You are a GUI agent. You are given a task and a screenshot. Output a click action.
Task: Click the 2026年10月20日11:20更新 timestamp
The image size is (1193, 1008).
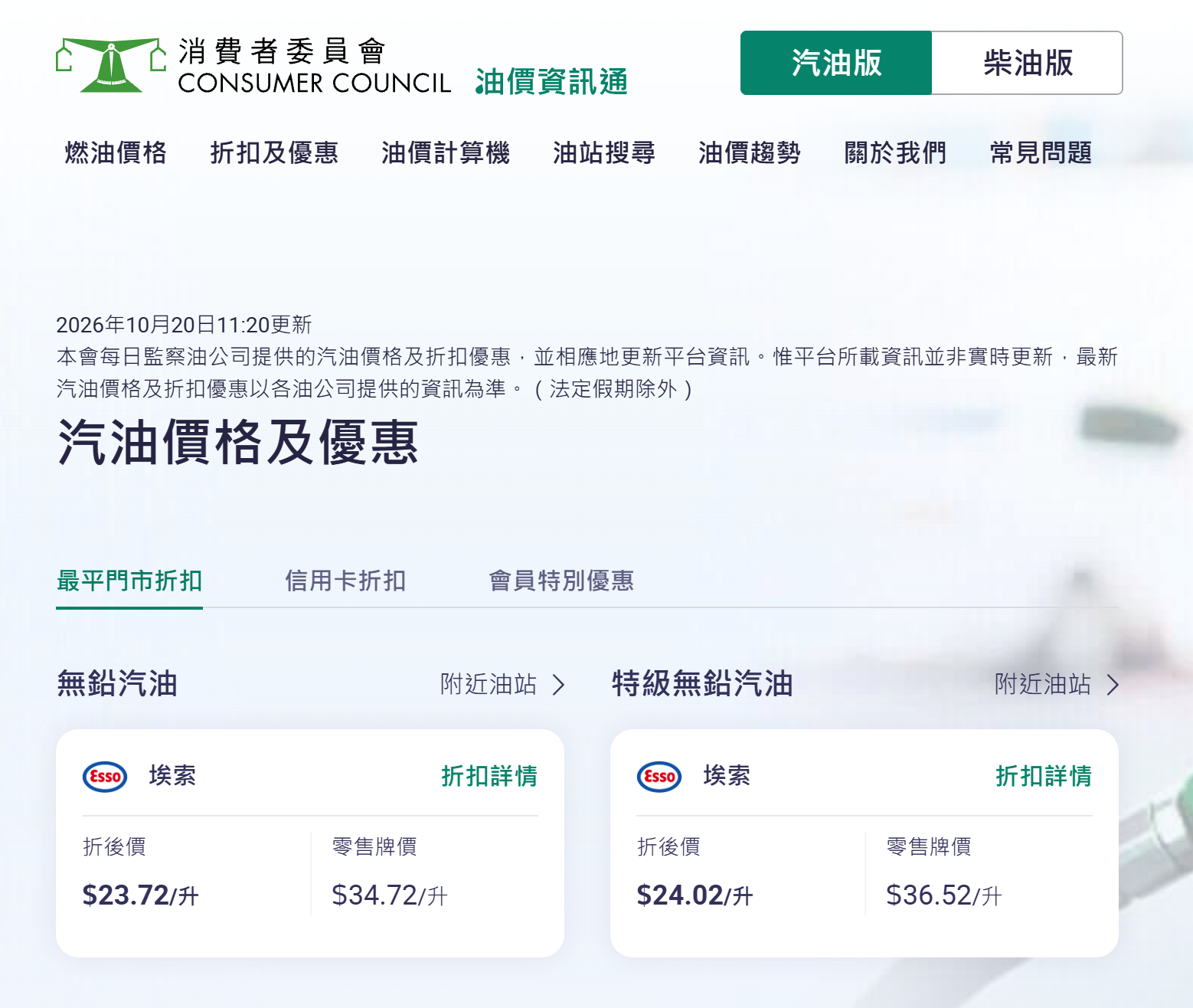(184, 325)
